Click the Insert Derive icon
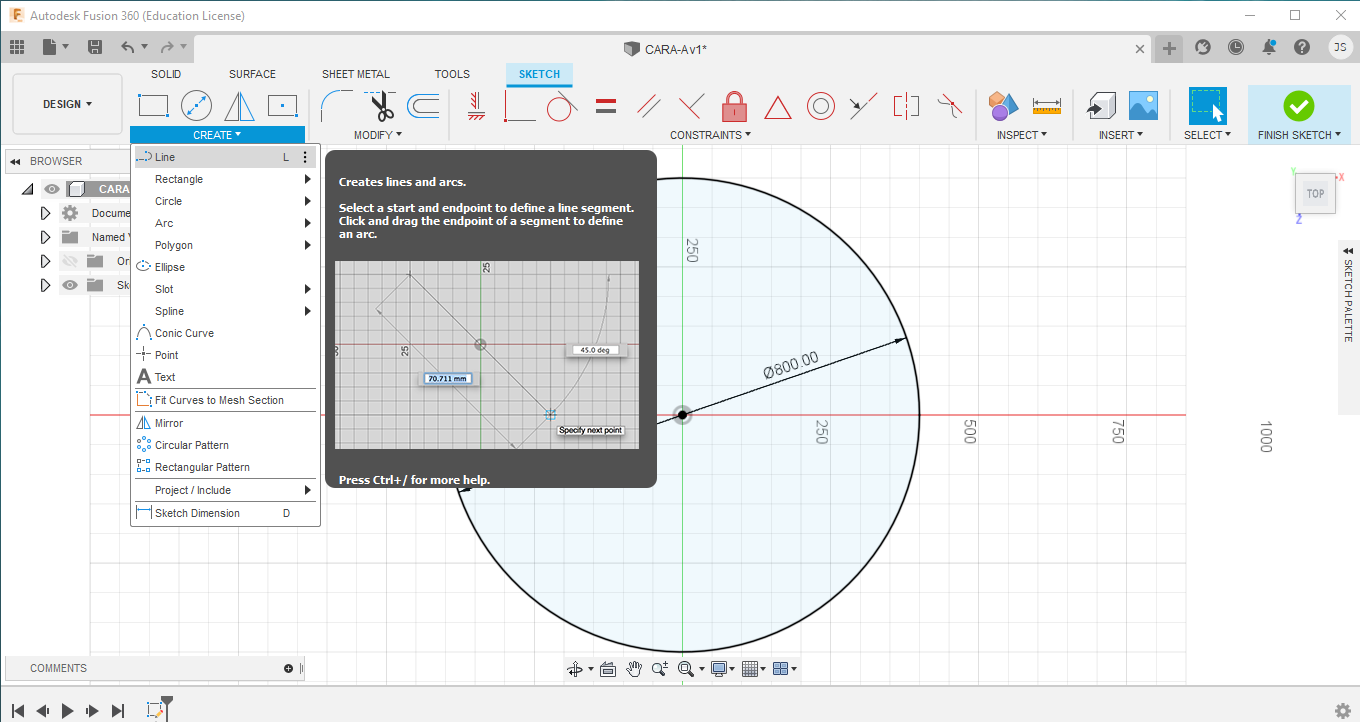Screen dimensions: 1360x722 click(x=1101, y=105)
